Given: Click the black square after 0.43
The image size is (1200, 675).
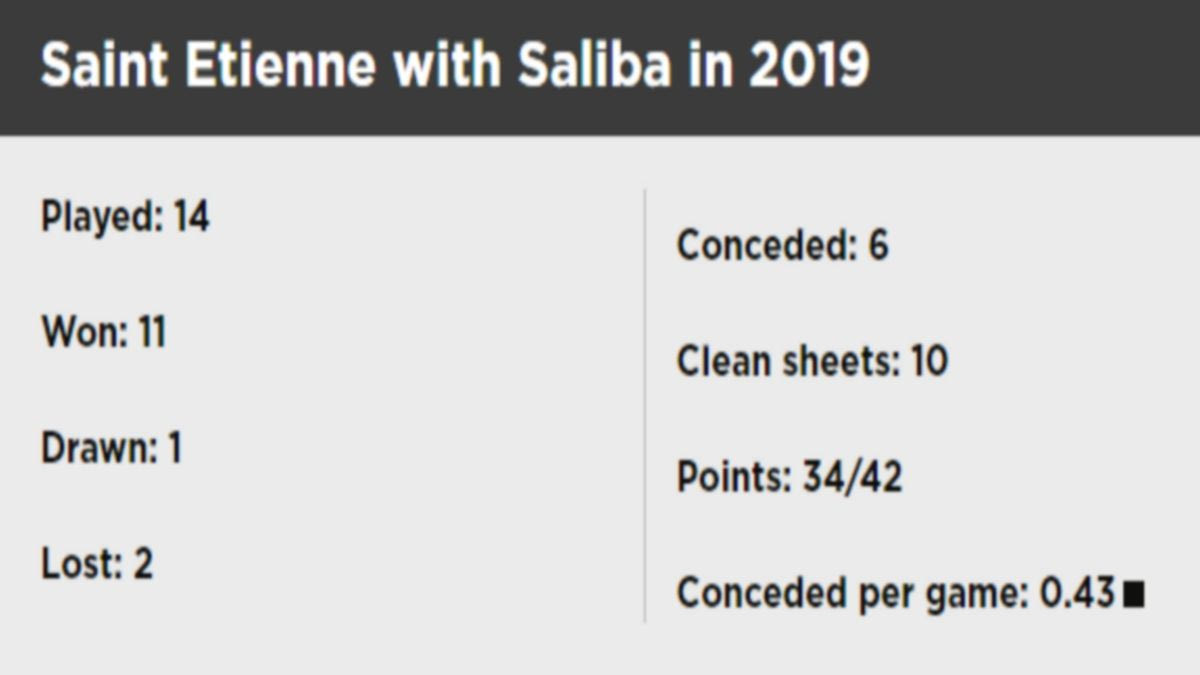Looking at the screenshot, I should click(1133, 595).
